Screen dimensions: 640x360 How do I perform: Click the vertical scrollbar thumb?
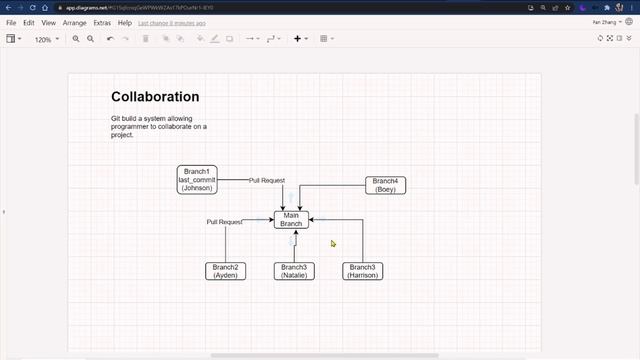tap(636, 149)
